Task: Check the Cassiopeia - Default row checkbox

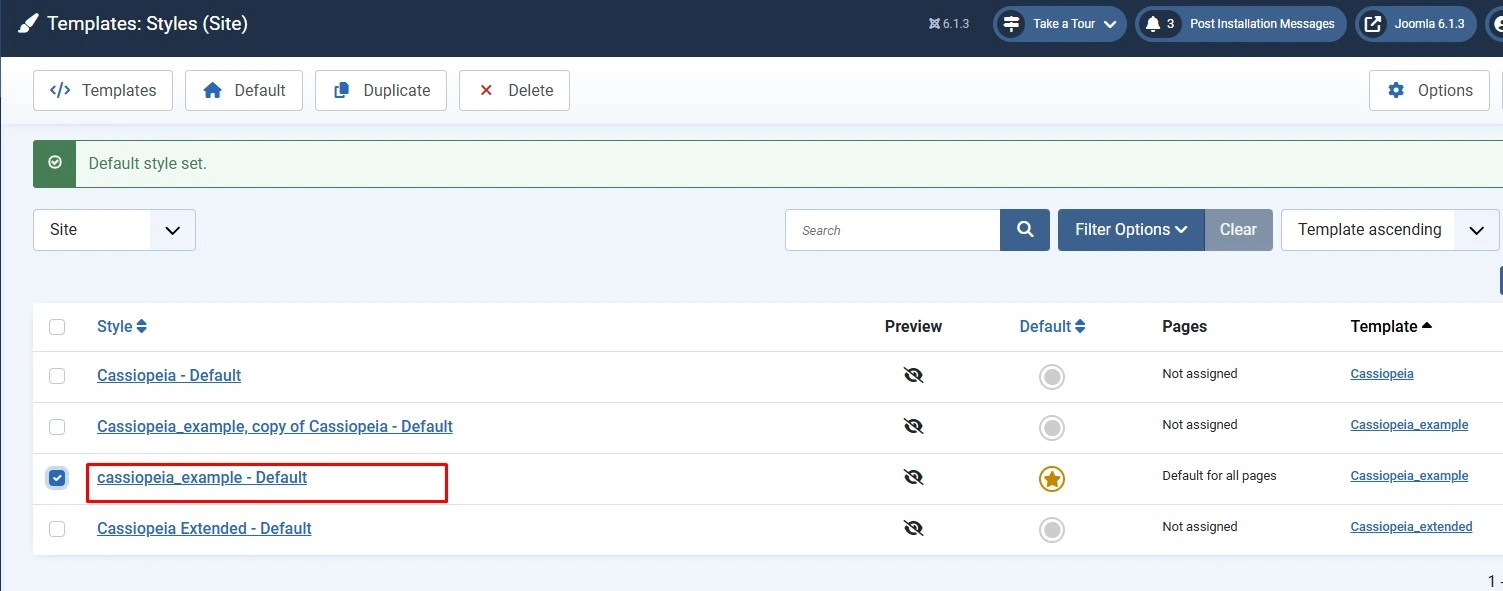Action: tap(57, 376)
